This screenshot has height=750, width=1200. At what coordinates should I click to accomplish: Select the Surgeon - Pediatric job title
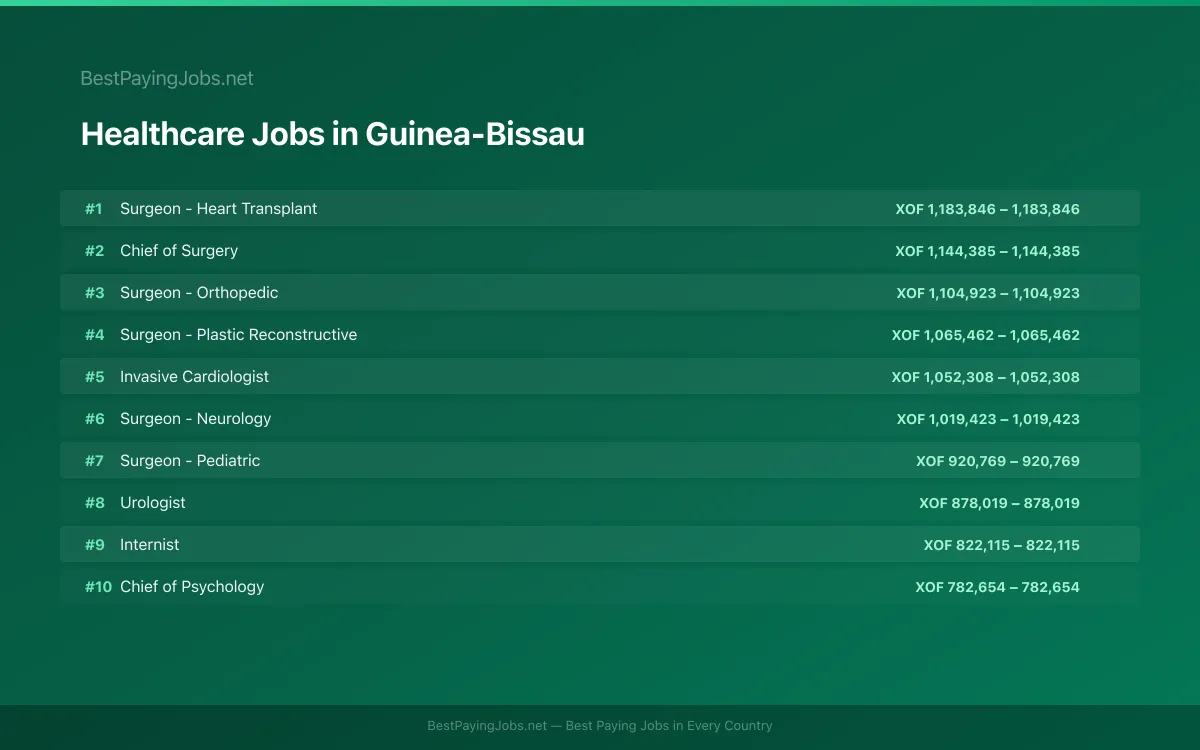click(190, 461)
